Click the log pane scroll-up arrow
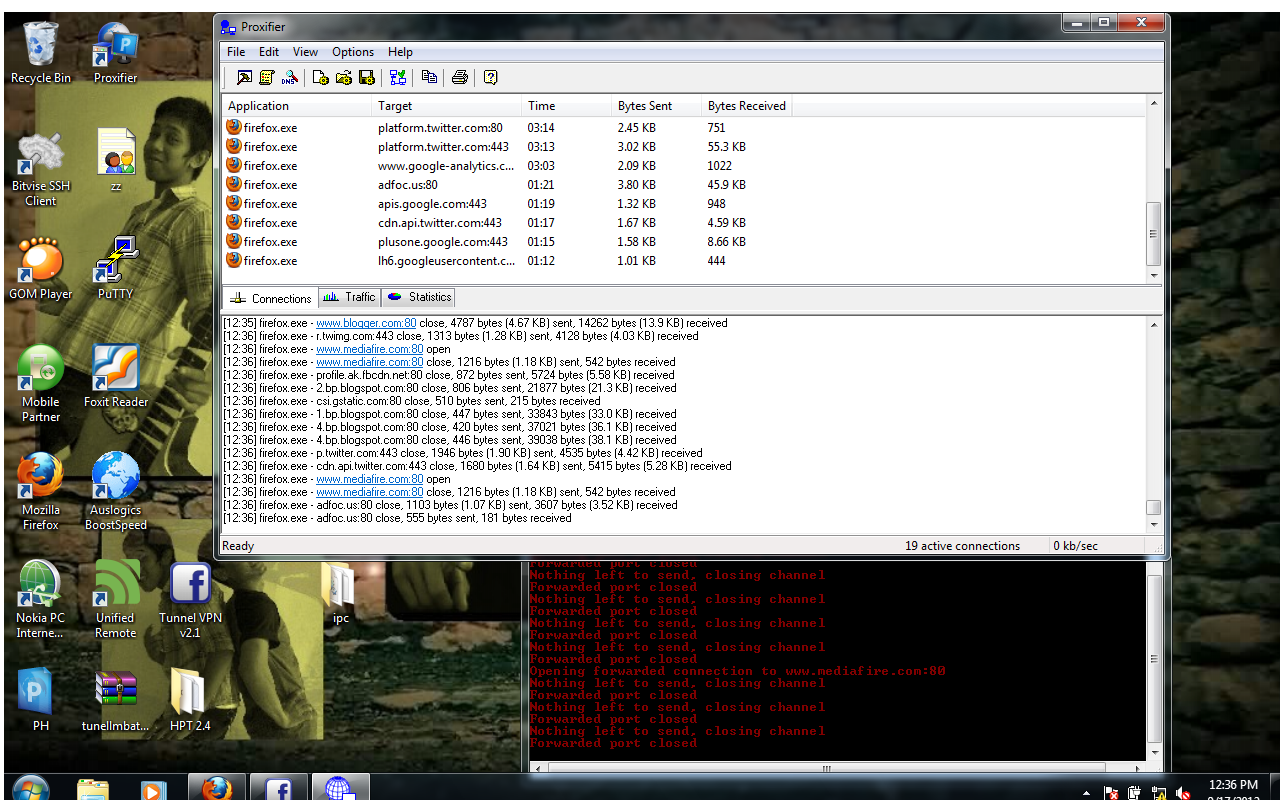The image size is (1280, 800). click(x=1154, y=325)
